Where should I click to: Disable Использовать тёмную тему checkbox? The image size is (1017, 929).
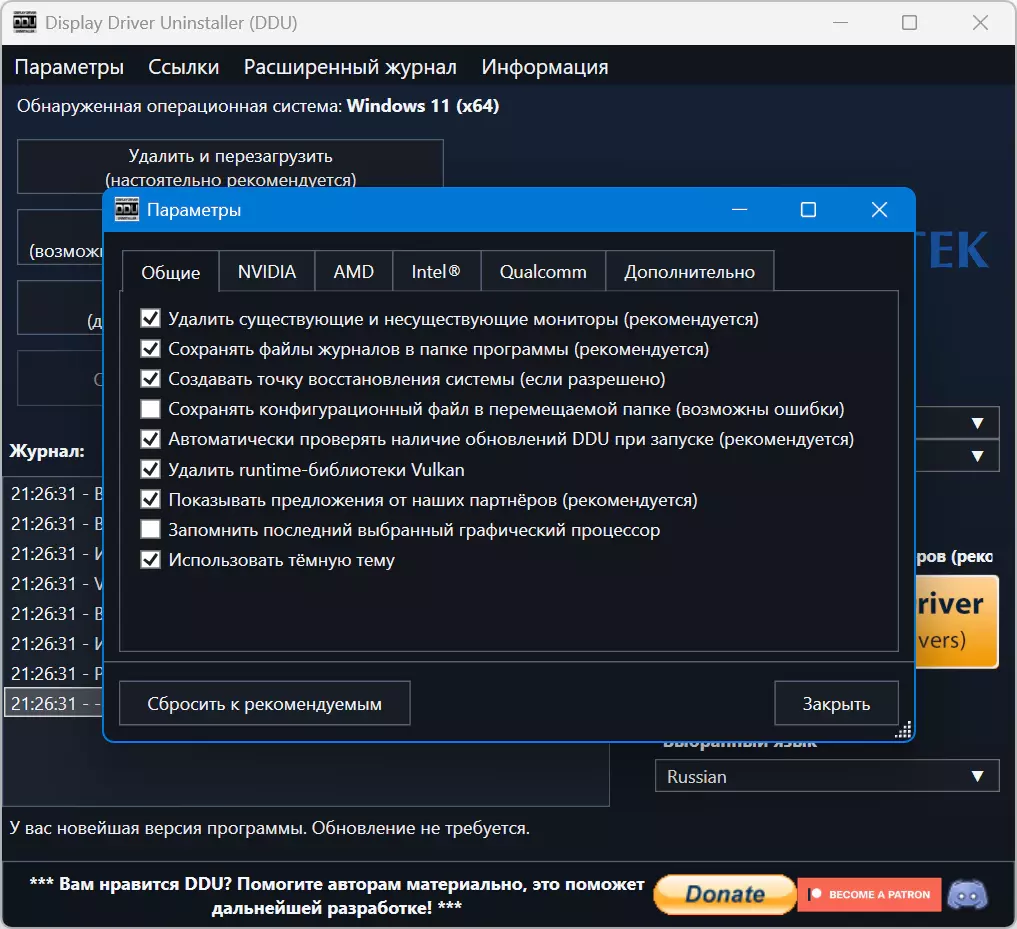click(150, 560)
